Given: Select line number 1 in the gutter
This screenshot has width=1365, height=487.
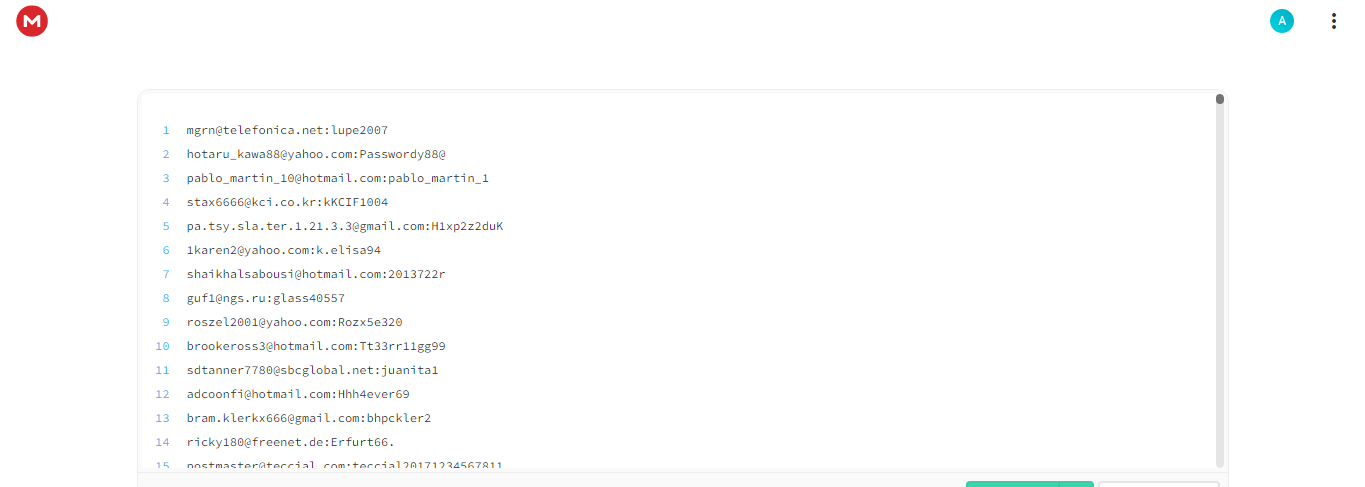Looking at the screenshot, I should [x=166, y=130].
